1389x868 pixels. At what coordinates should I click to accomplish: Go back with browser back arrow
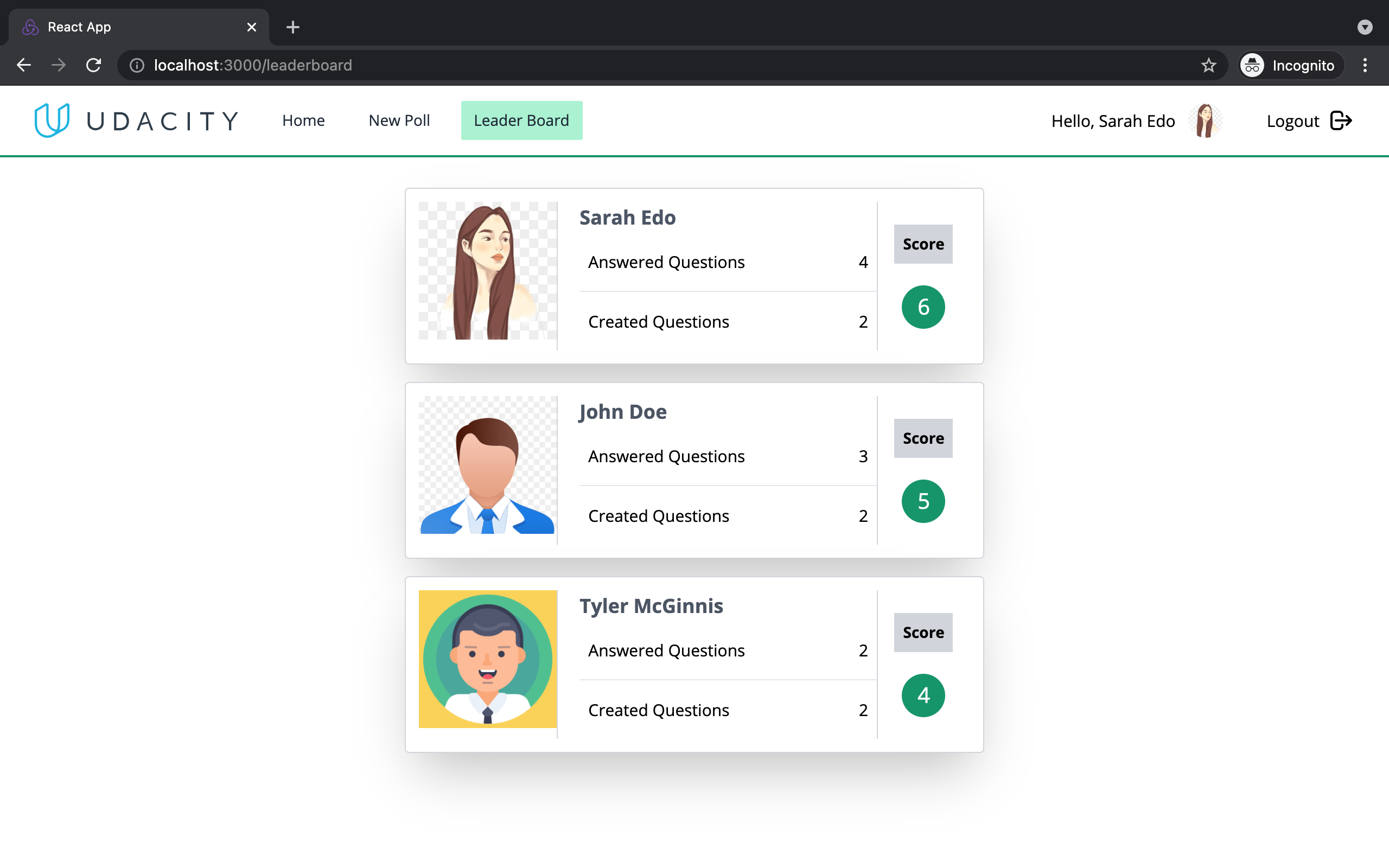coord(23,66)
